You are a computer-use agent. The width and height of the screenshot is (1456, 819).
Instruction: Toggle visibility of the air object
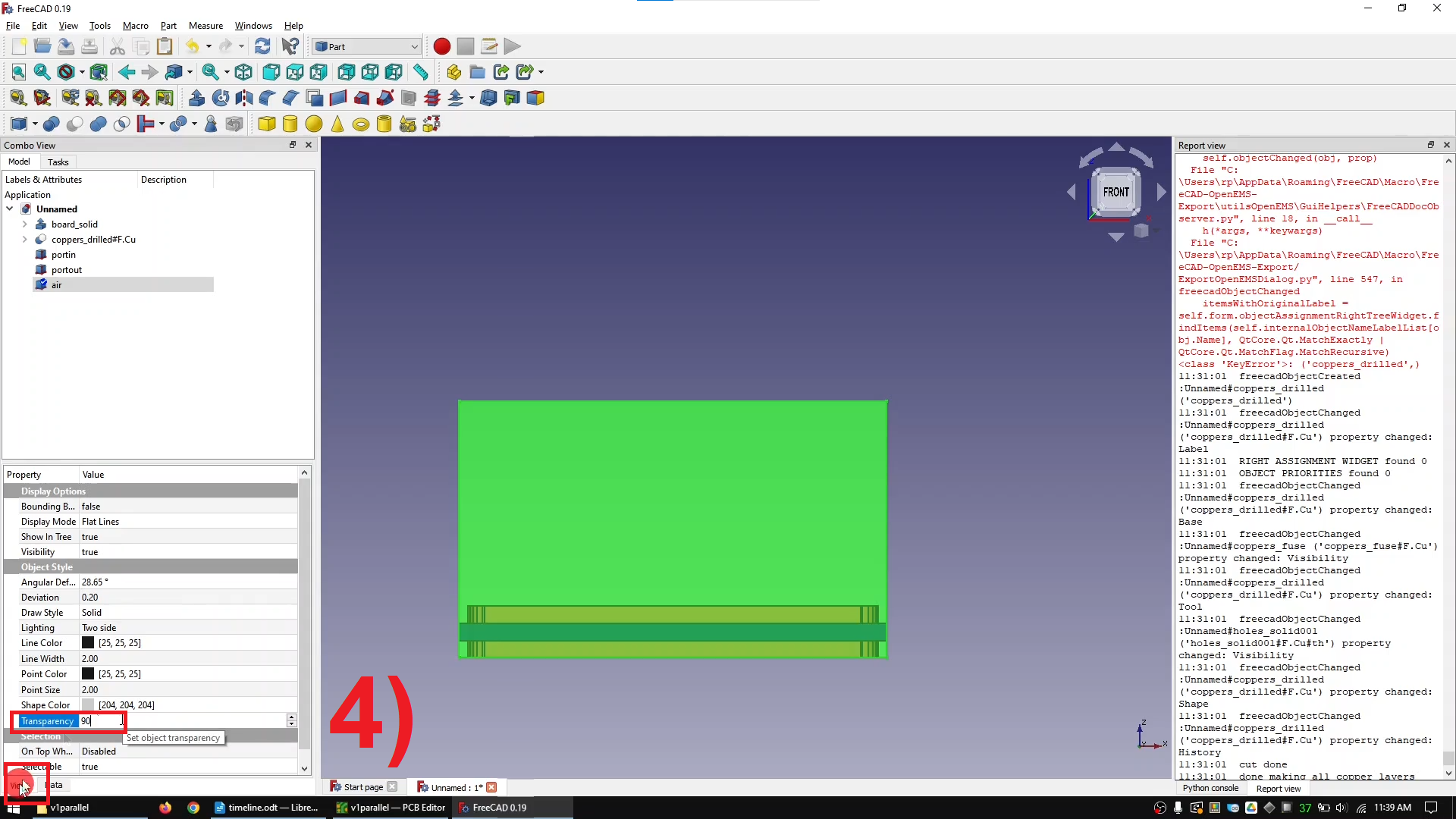56,285
